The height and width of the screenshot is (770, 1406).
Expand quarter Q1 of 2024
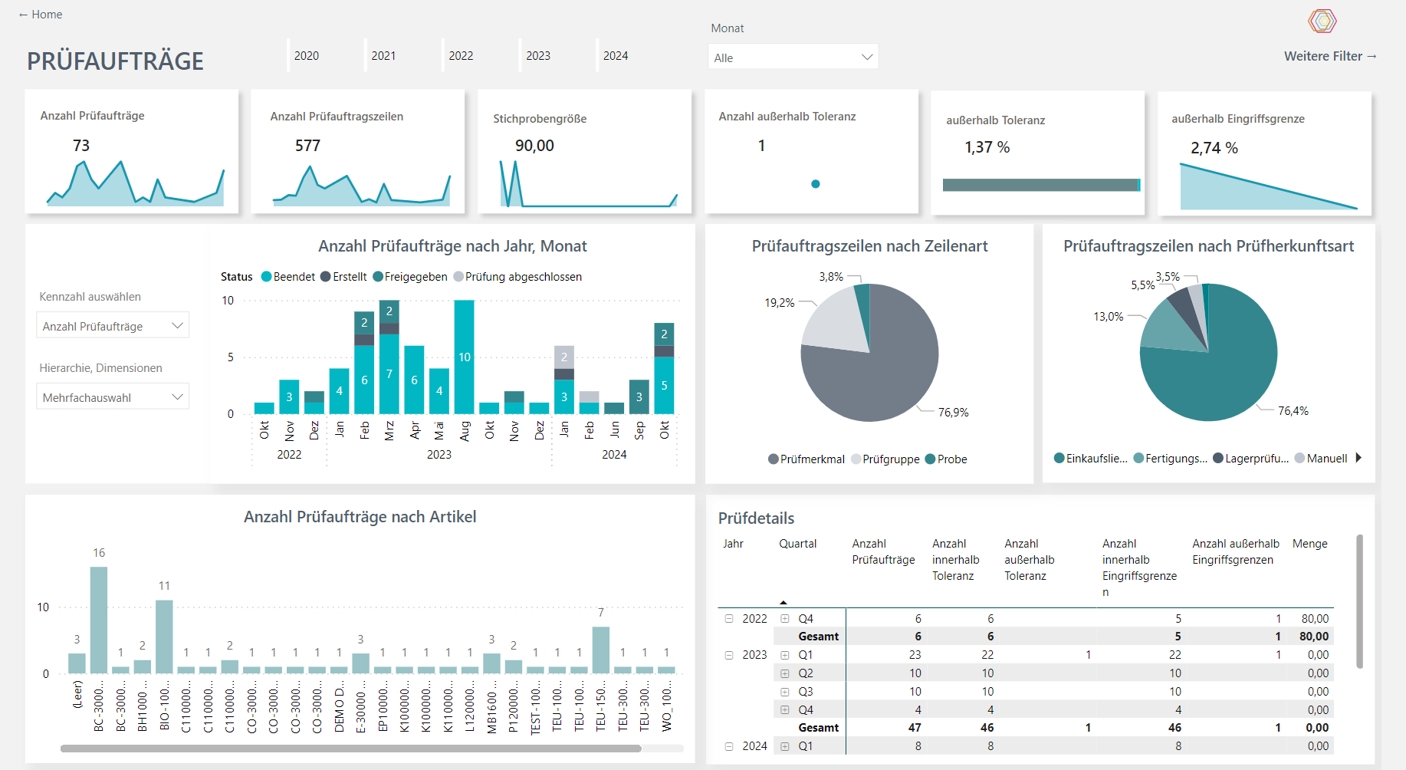pos(785,746)
